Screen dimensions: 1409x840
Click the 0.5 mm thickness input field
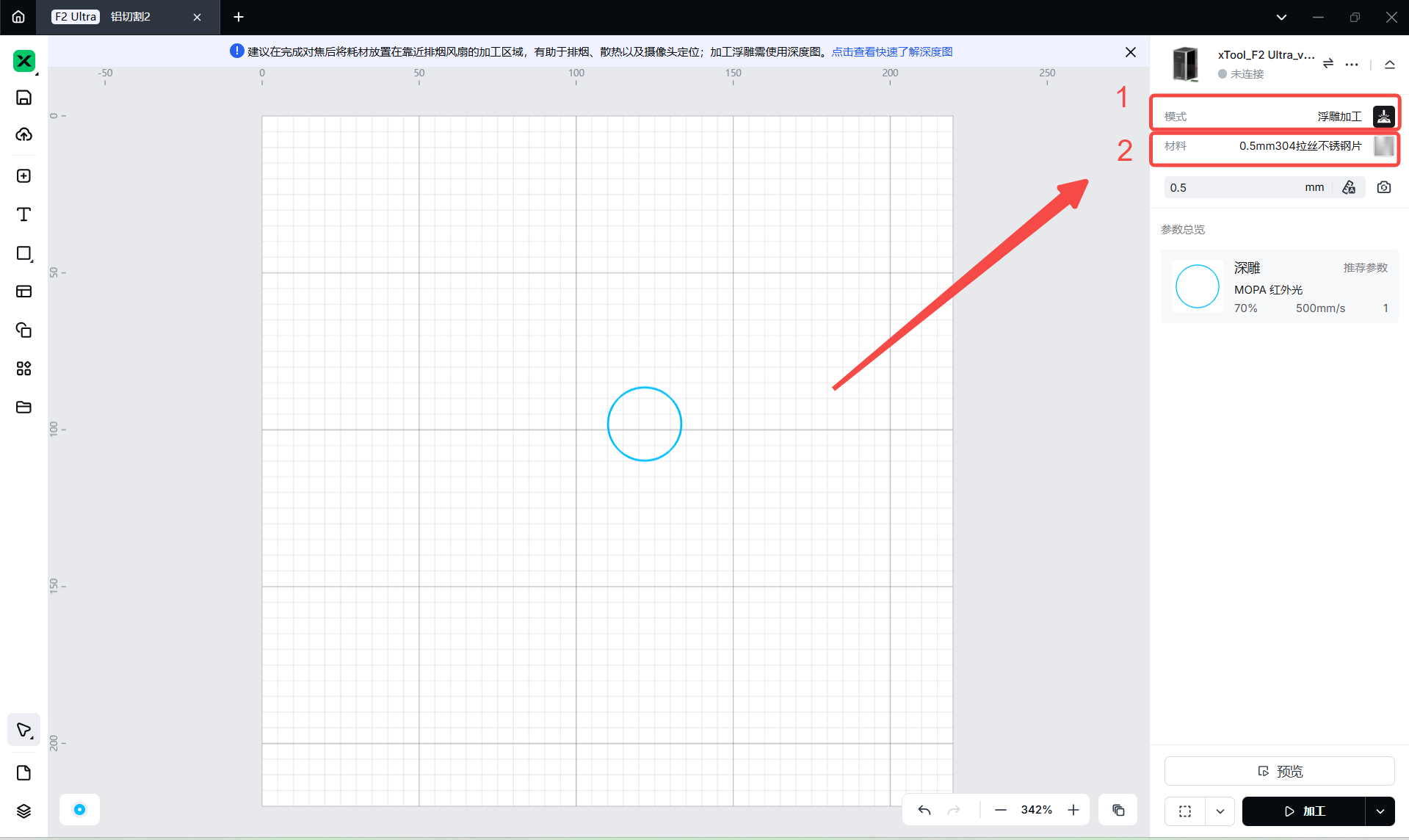1234,187
